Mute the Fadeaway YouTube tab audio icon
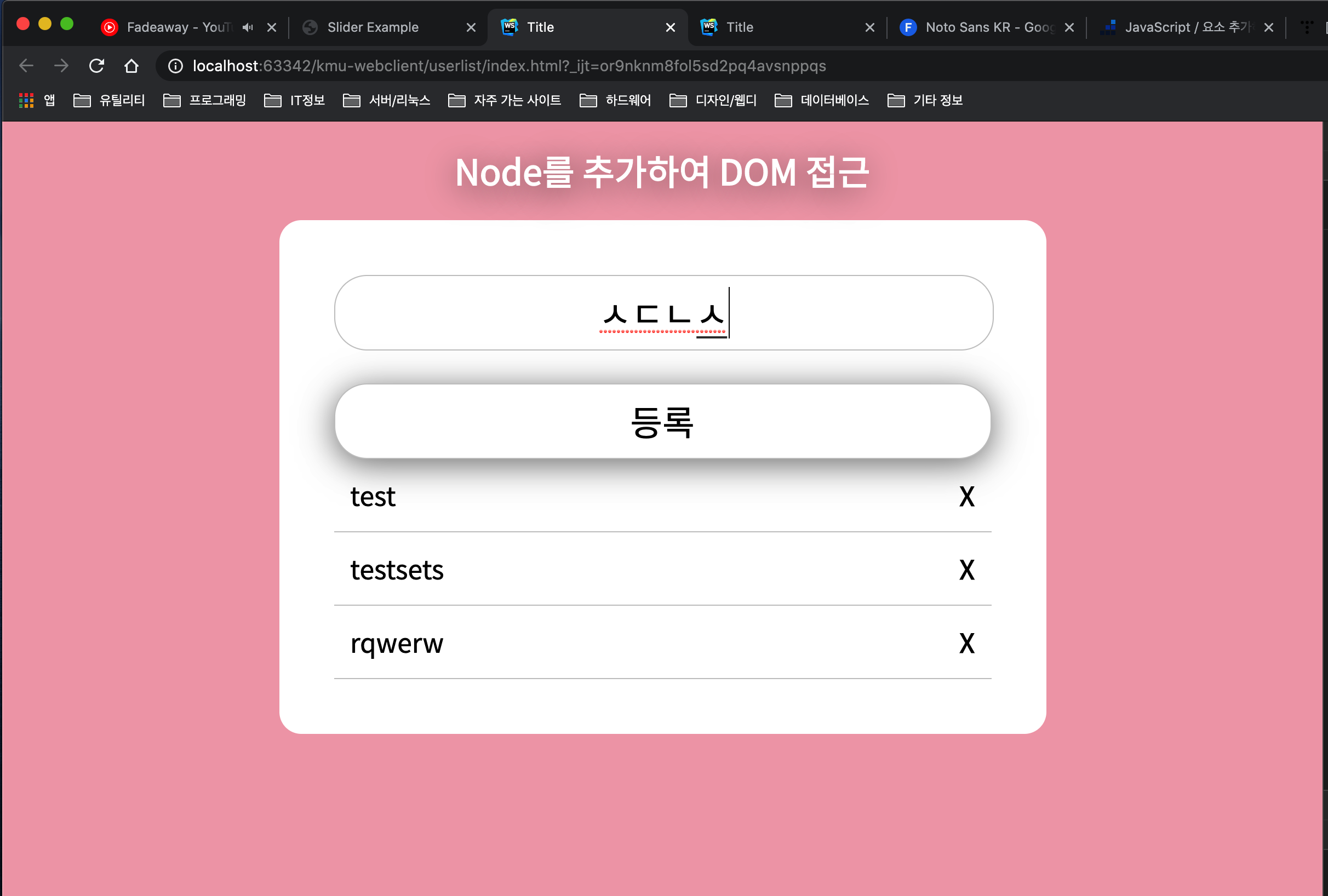 (248, 27)
